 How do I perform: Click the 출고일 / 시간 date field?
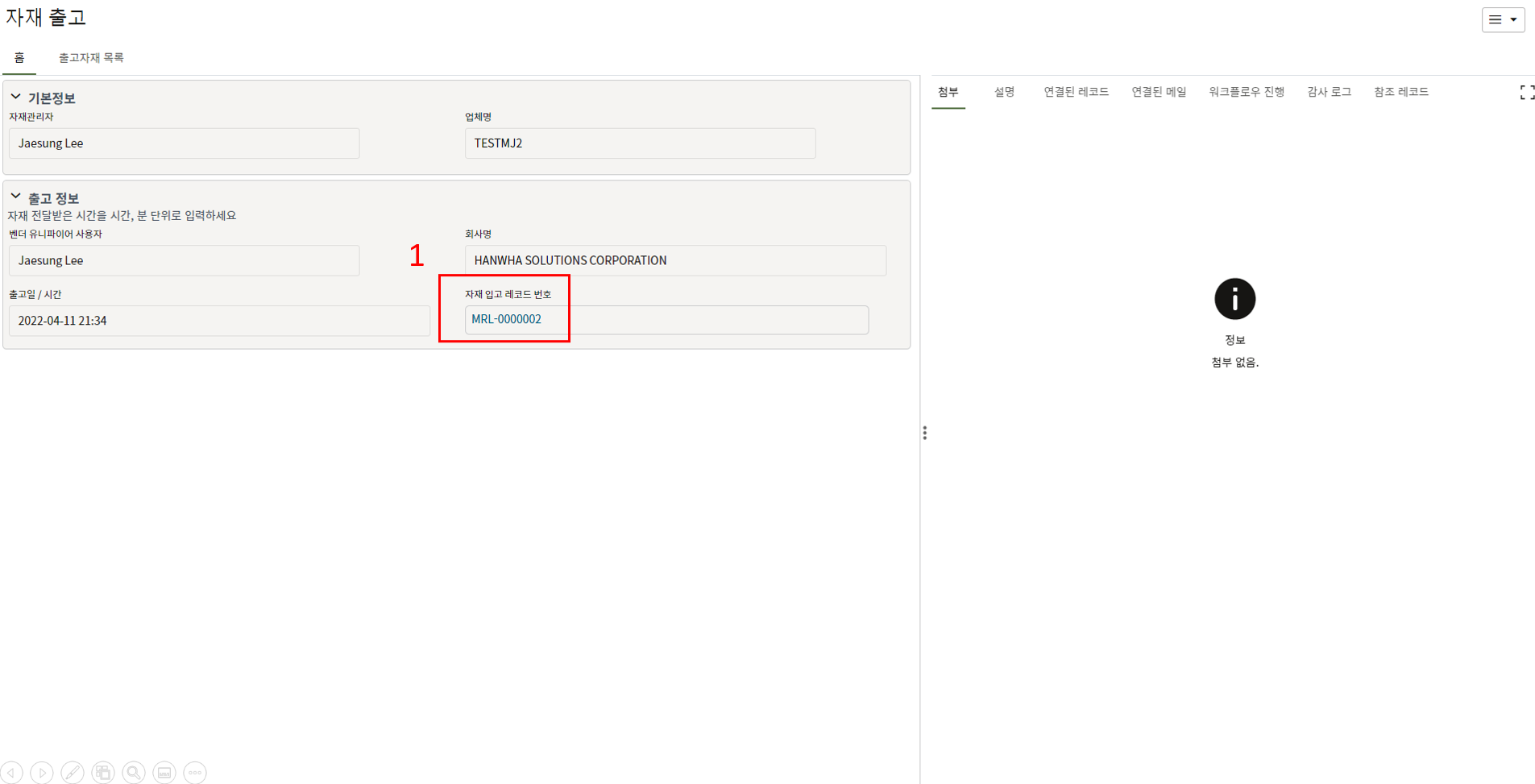tap(218, 321)
